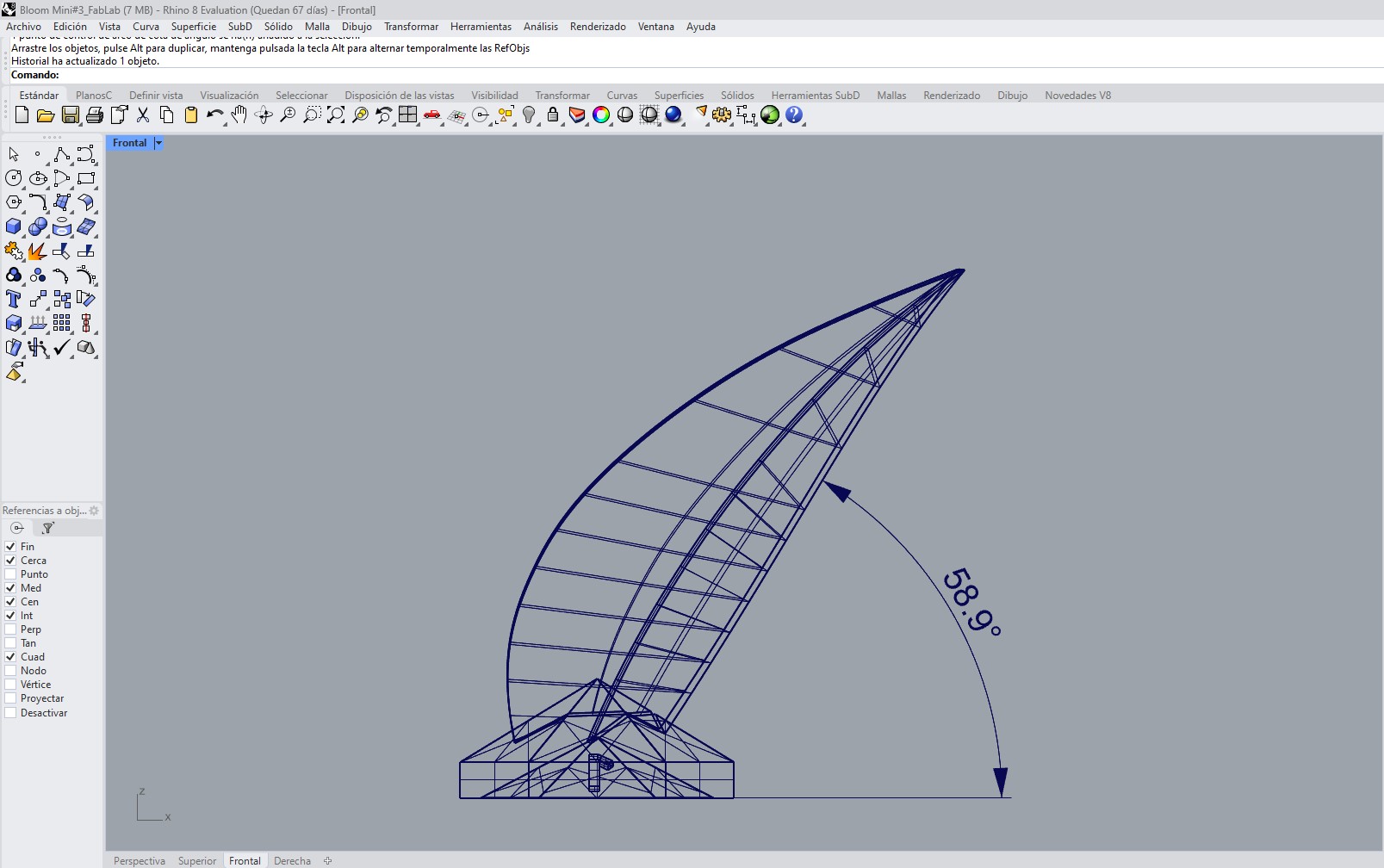Select the Zoom Extents icon

[x=336, y=115]
